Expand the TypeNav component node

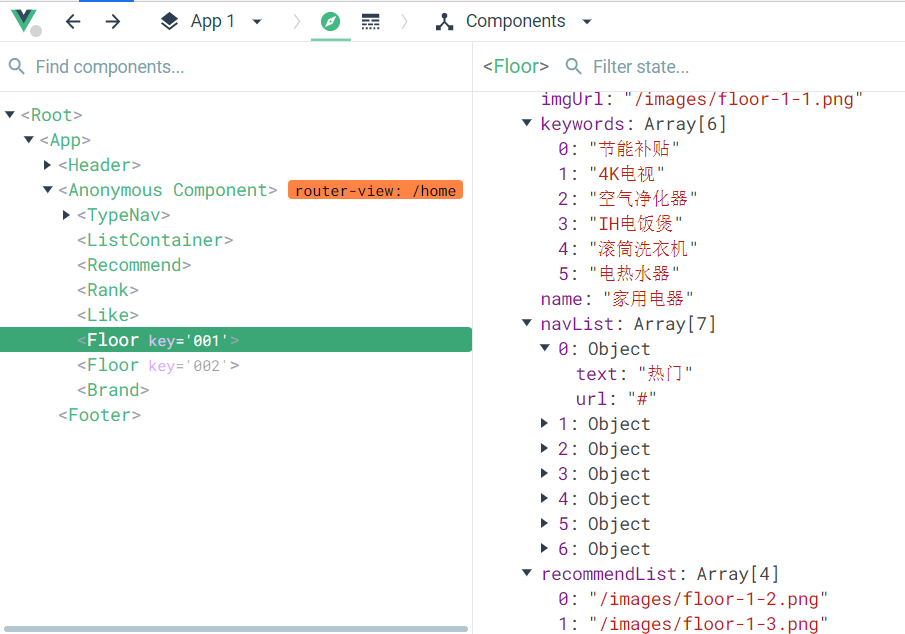click(x=66, y=214)
